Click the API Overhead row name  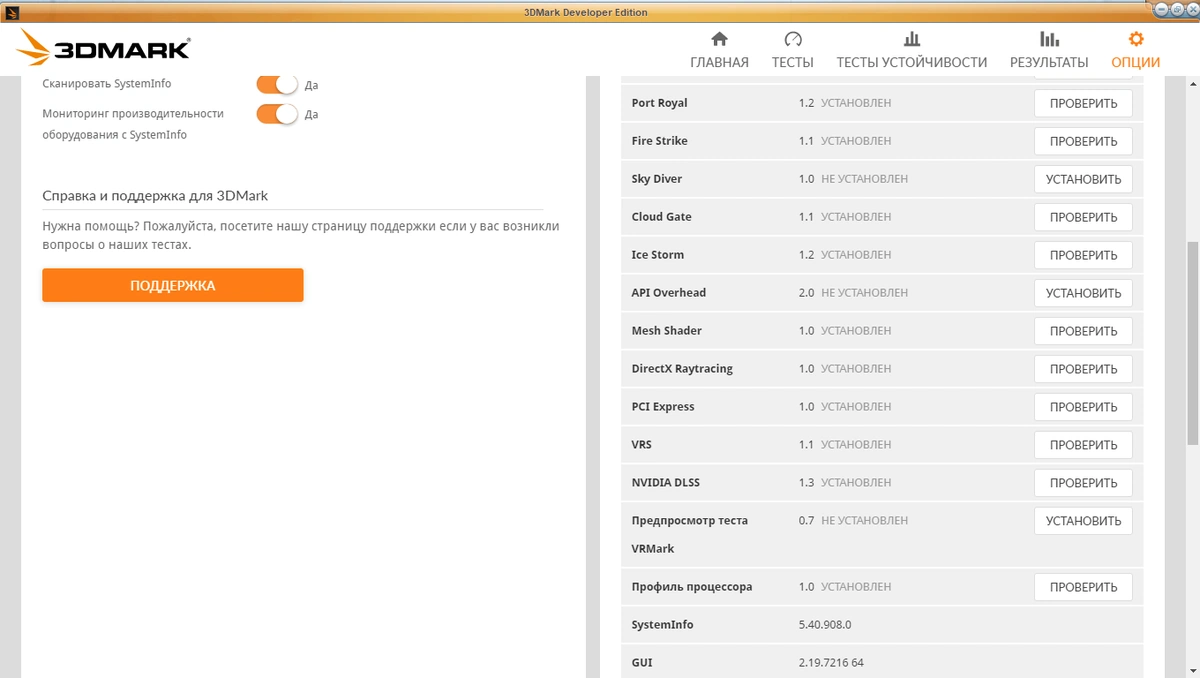668,293
